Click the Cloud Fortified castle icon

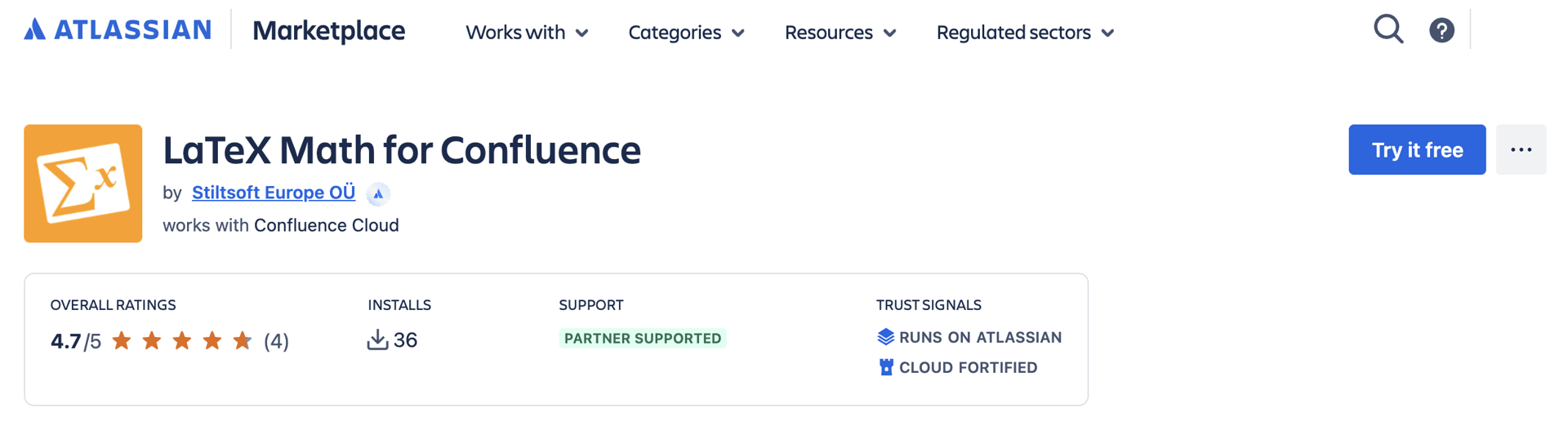click(x=885, y=367)
